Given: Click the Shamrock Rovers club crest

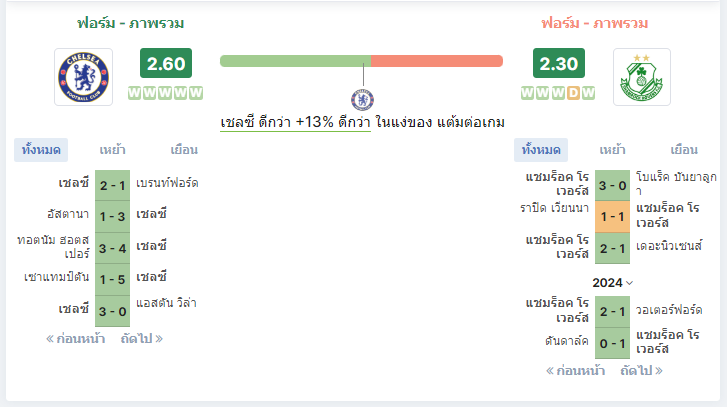Looking at the screenshot, I should [642, 77].
